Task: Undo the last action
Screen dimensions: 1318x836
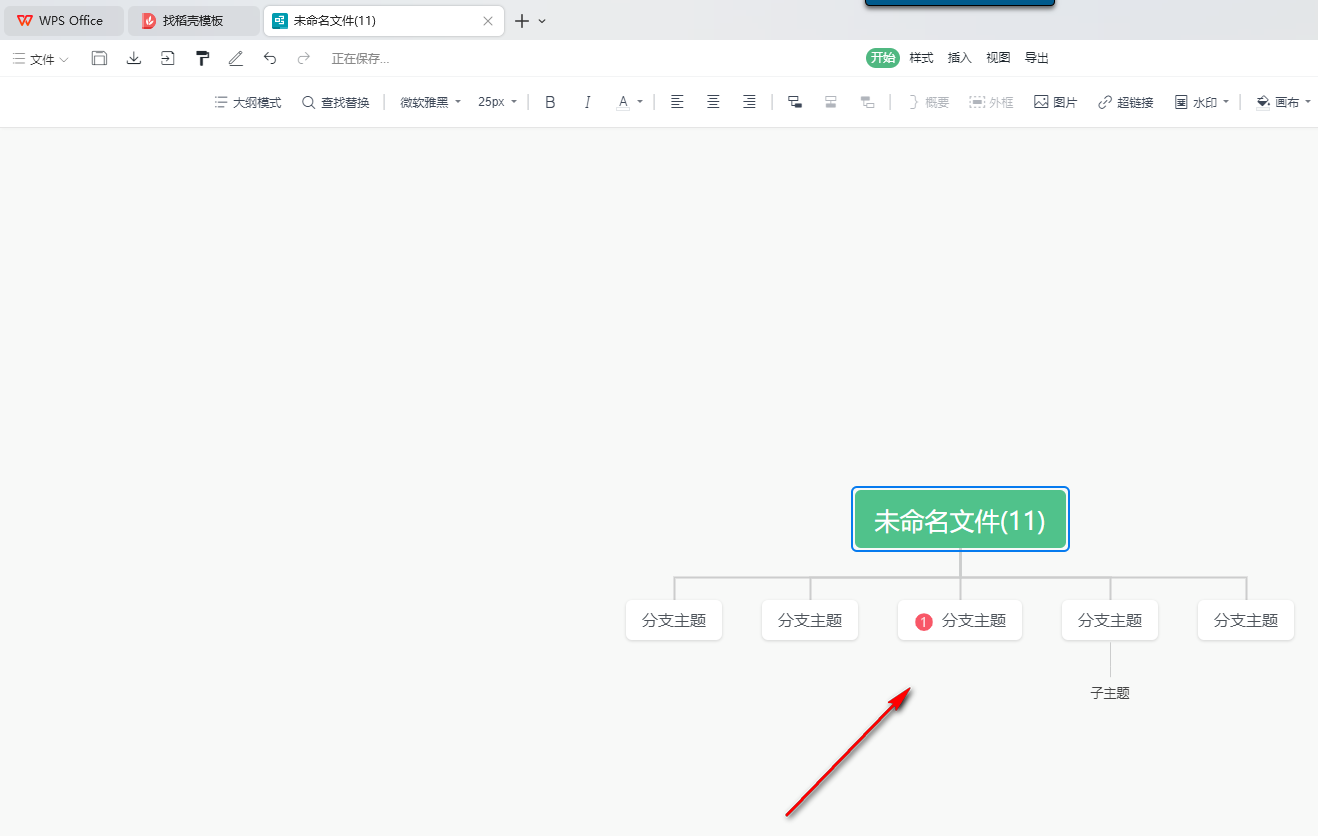Action: pyautogui.click(x=270, y=58)
